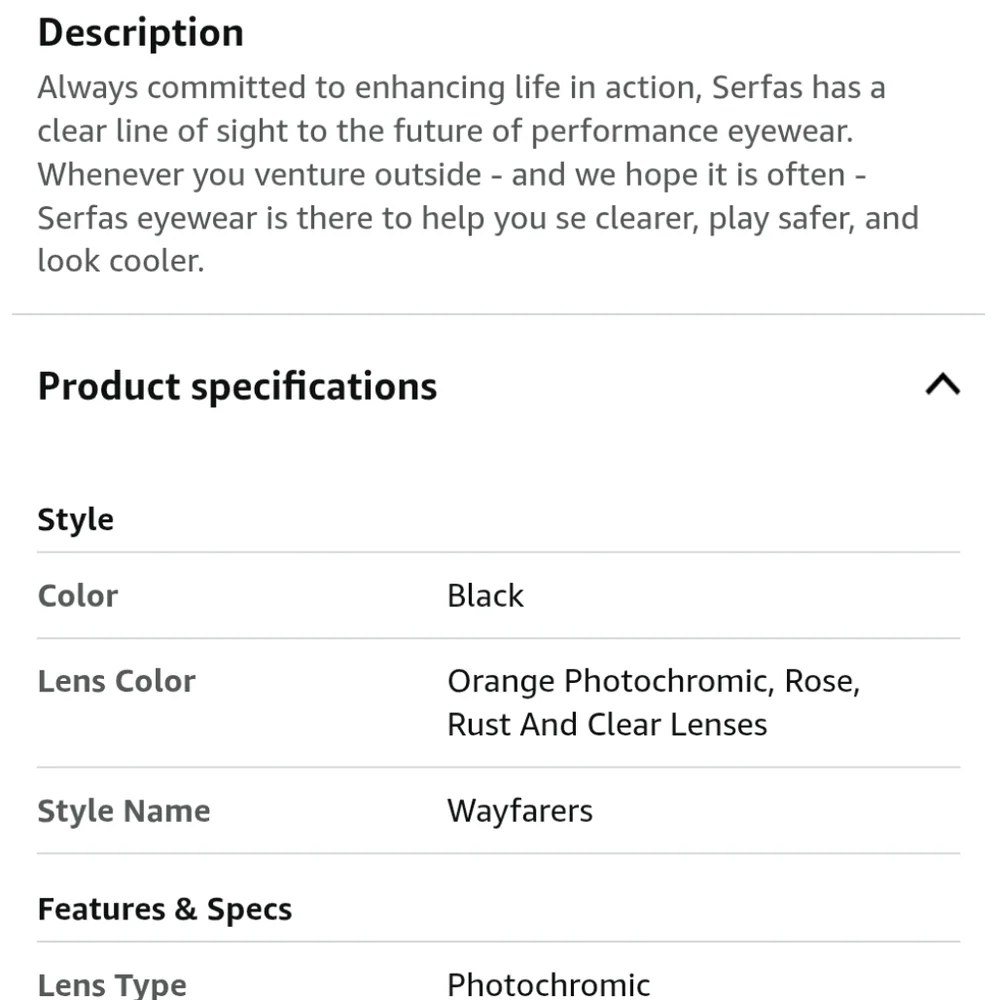
Task: Select the Style Name row label
Action: (124, 811)
